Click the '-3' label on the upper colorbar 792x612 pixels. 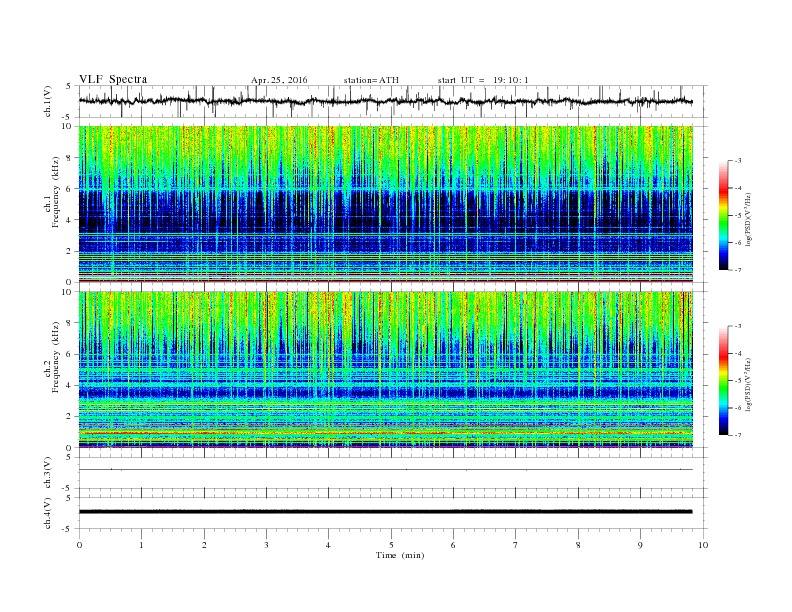click(x=737, y=161)
